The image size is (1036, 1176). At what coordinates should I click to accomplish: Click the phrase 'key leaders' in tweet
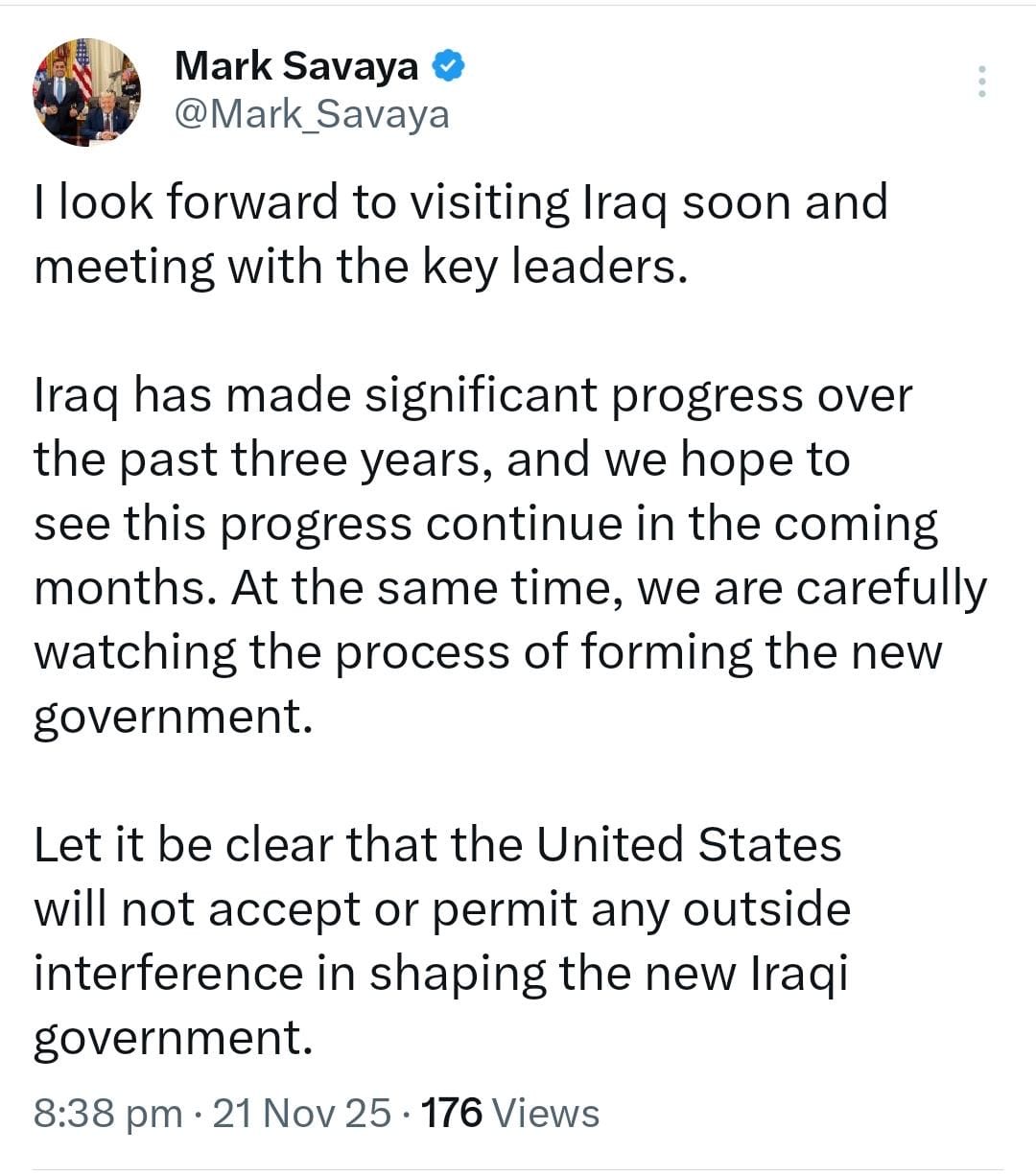coord(555,267)
